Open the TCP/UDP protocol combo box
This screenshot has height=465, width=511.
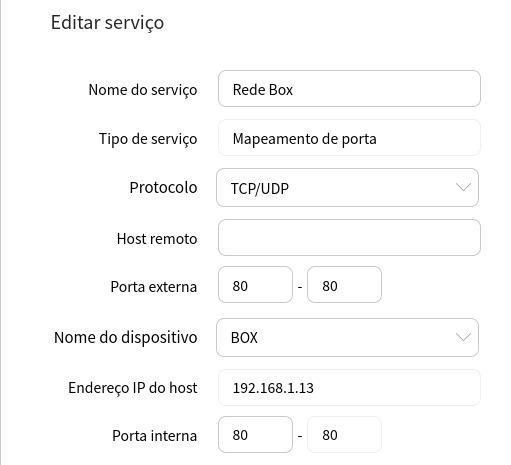347,187
